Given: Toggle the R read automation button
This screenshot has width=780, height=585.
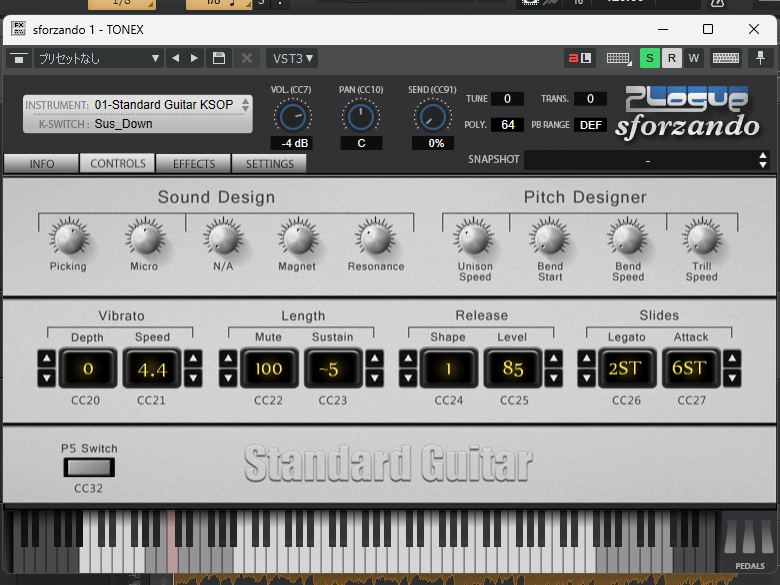Looking at the screenshot, I should [x=672, y=58].
